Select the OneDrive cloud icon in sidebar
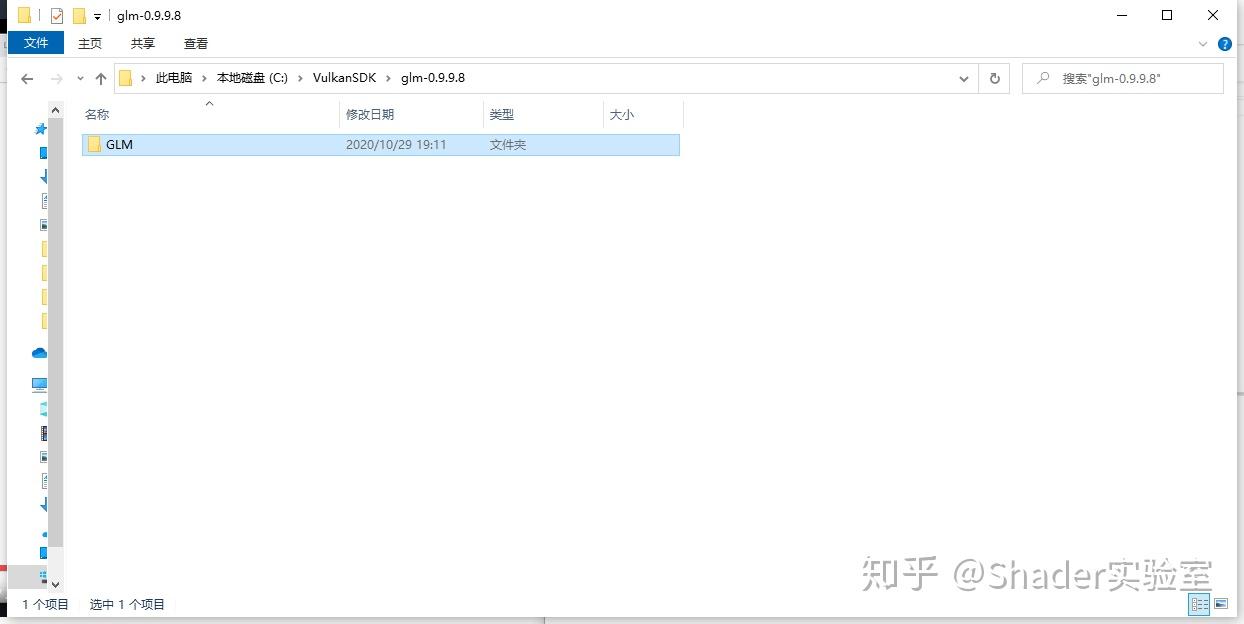1244x624 pixels. tap(39, 353)
